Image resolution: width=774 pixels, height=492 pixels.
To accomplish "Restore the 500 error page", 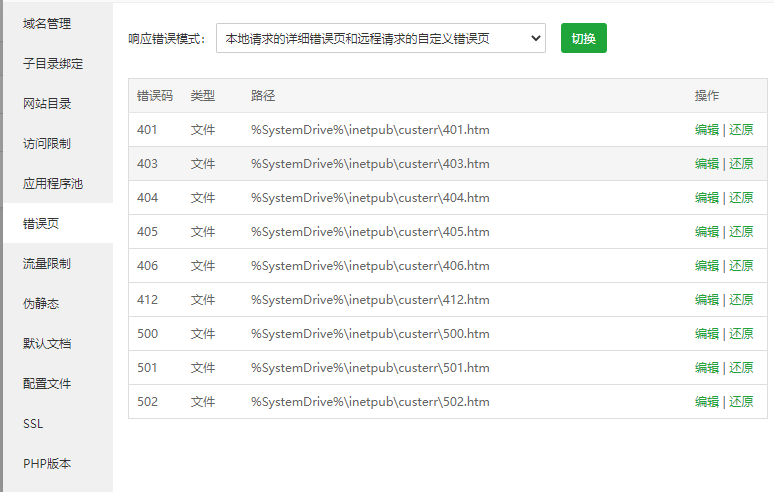I will (x=741, y=334).
